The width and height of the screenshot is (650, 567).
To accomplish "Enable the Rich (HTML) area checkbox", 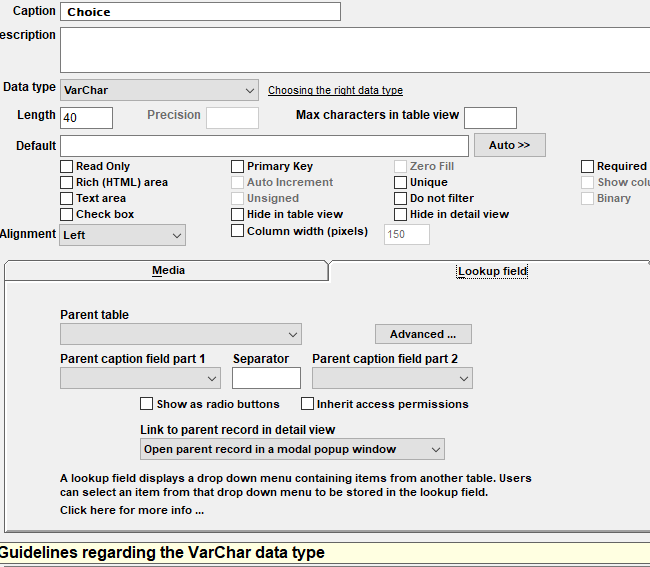I will pyautogui.click(x=66, y=182).
